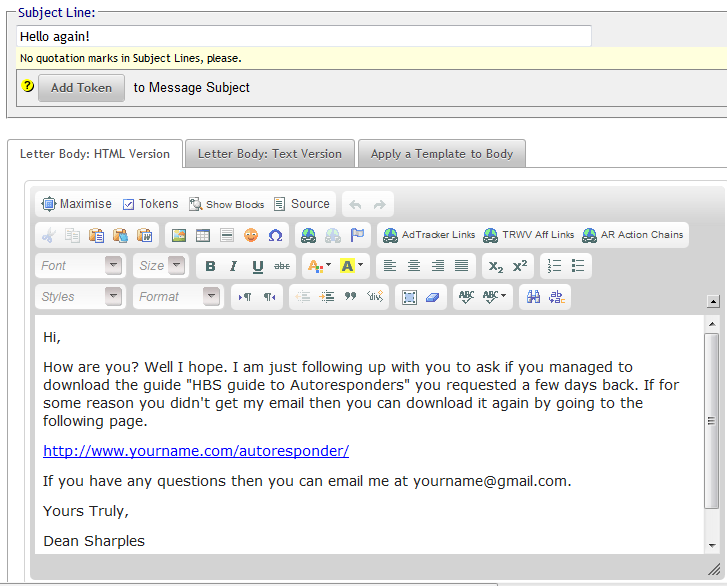Toggle Show Blocks in editor
The height and width of the screenshot is (586, 727).
coord(227,204)
